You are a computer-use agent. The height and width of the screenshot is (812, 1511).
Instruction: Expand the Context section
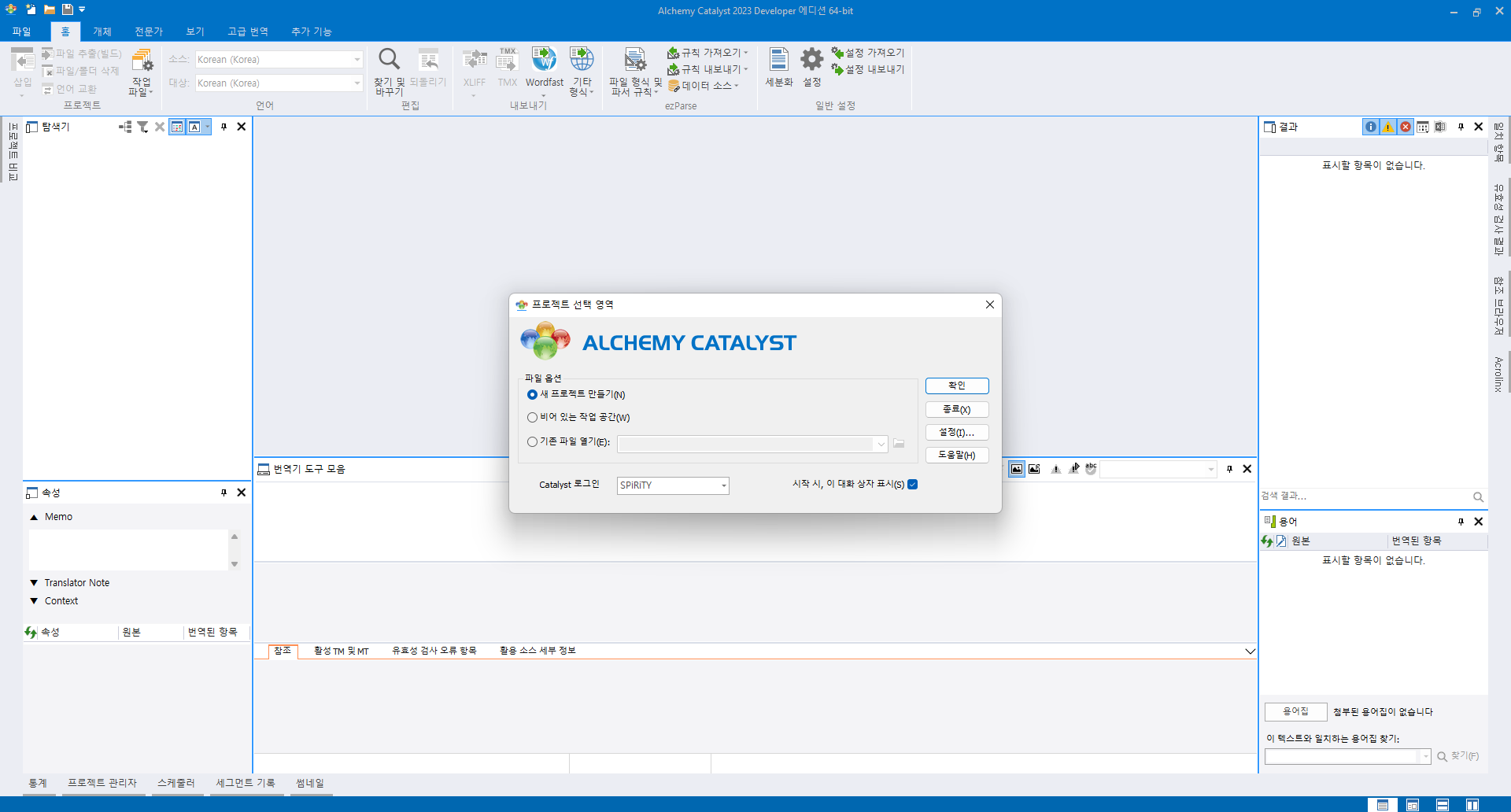tap(34, 601)
